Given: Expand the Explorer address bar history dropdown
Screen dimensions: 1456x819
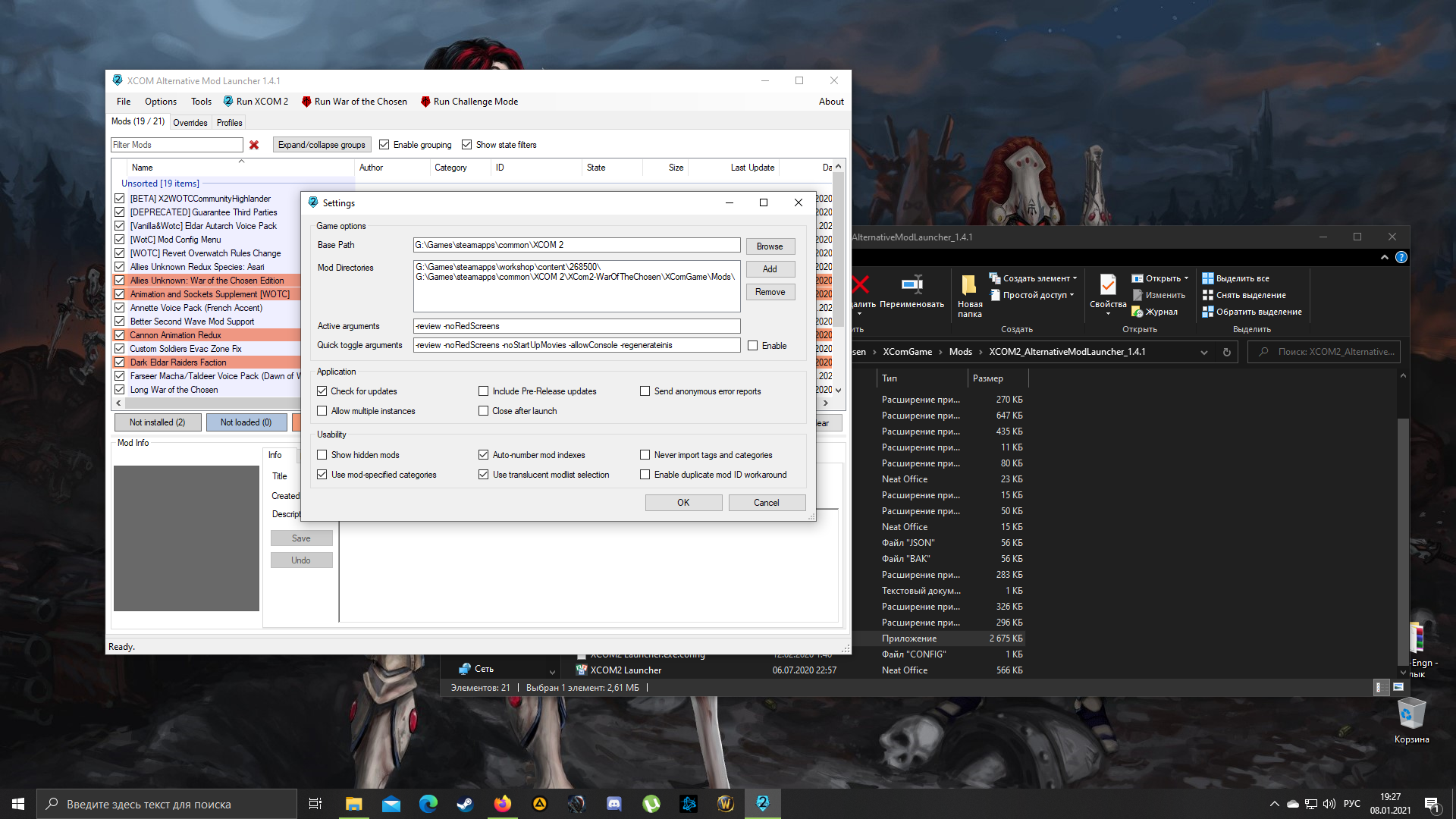Looking at the screenshot, I should (x=1204, y=352).
